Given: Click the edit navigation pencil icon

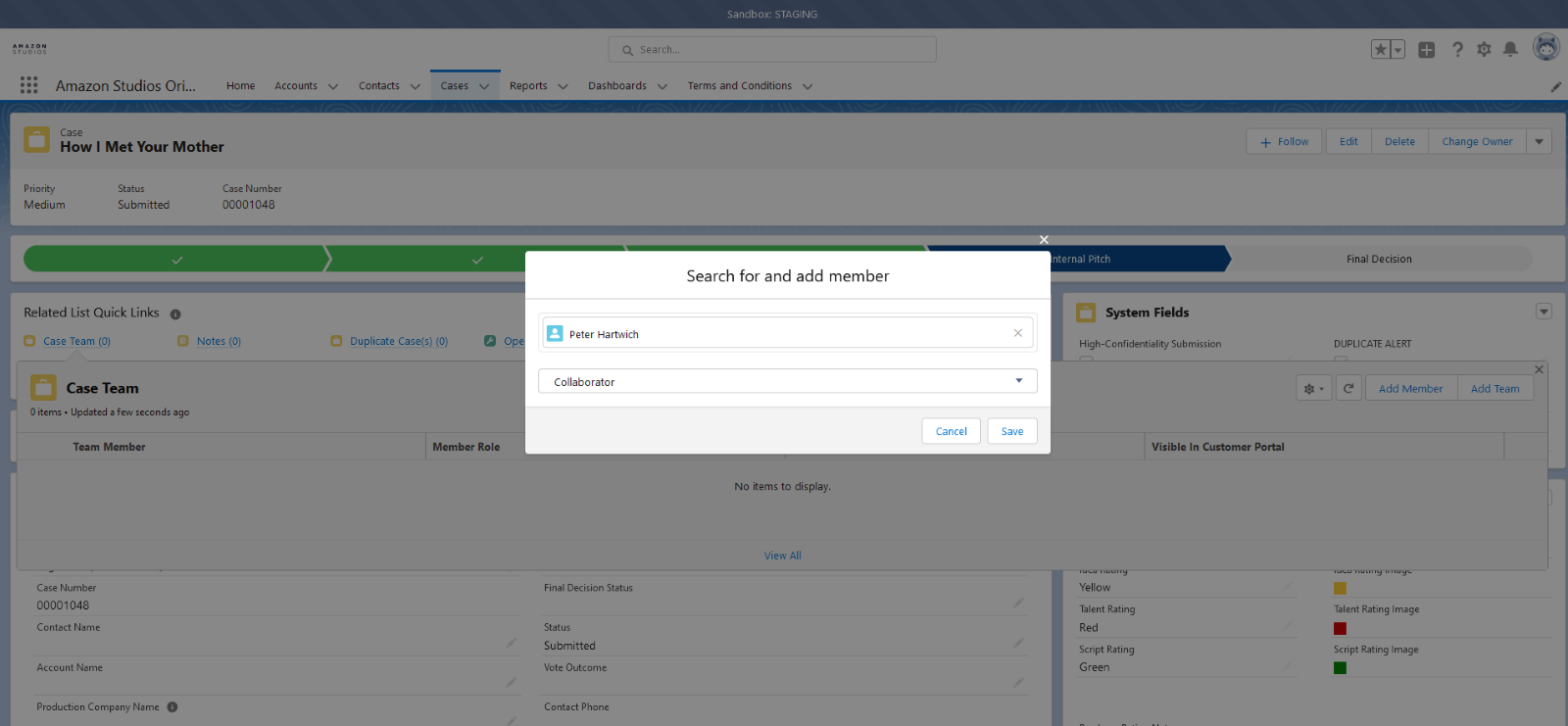Looking at the screenshot, I should point(1556,86).
